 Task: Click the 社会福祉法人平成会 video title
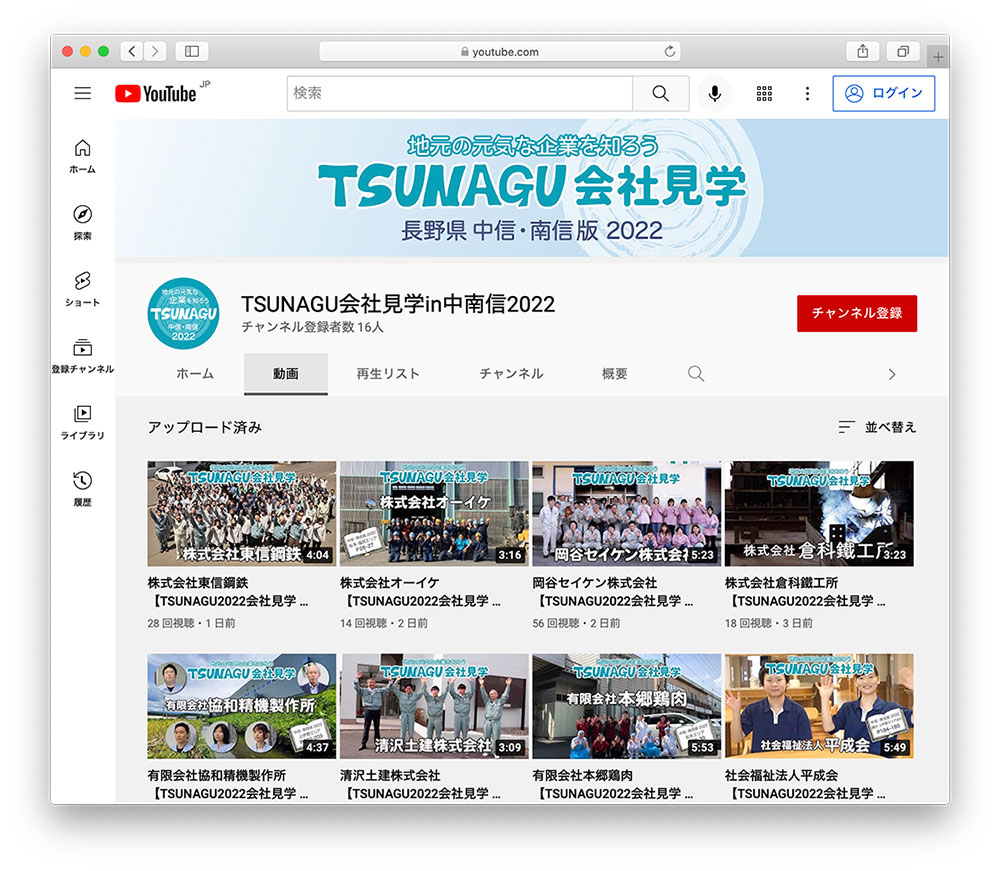(x=805, y=784)
